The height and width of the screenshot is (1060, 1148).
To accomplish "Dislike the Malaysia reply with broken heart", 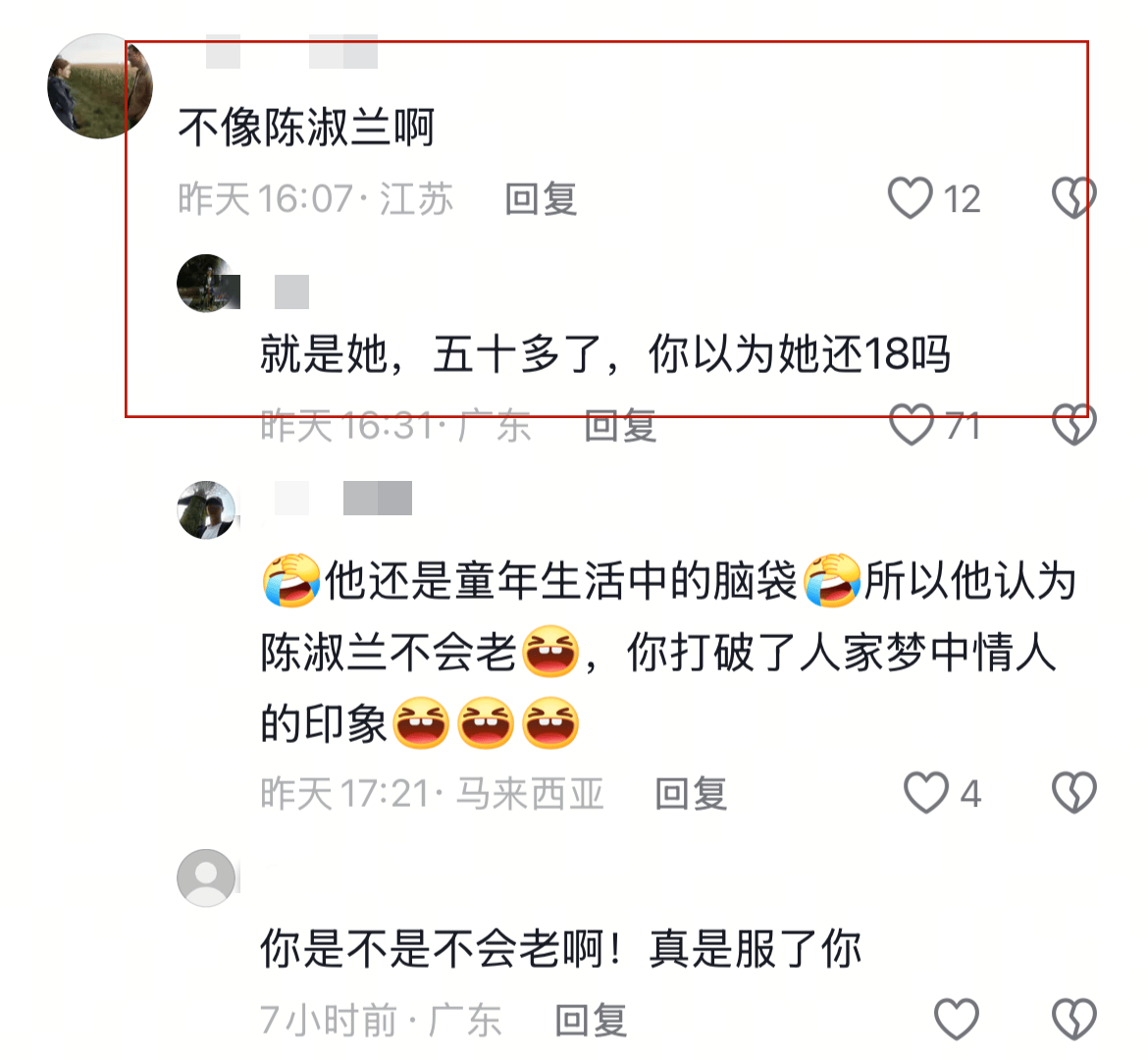I will pos(1073,793).
